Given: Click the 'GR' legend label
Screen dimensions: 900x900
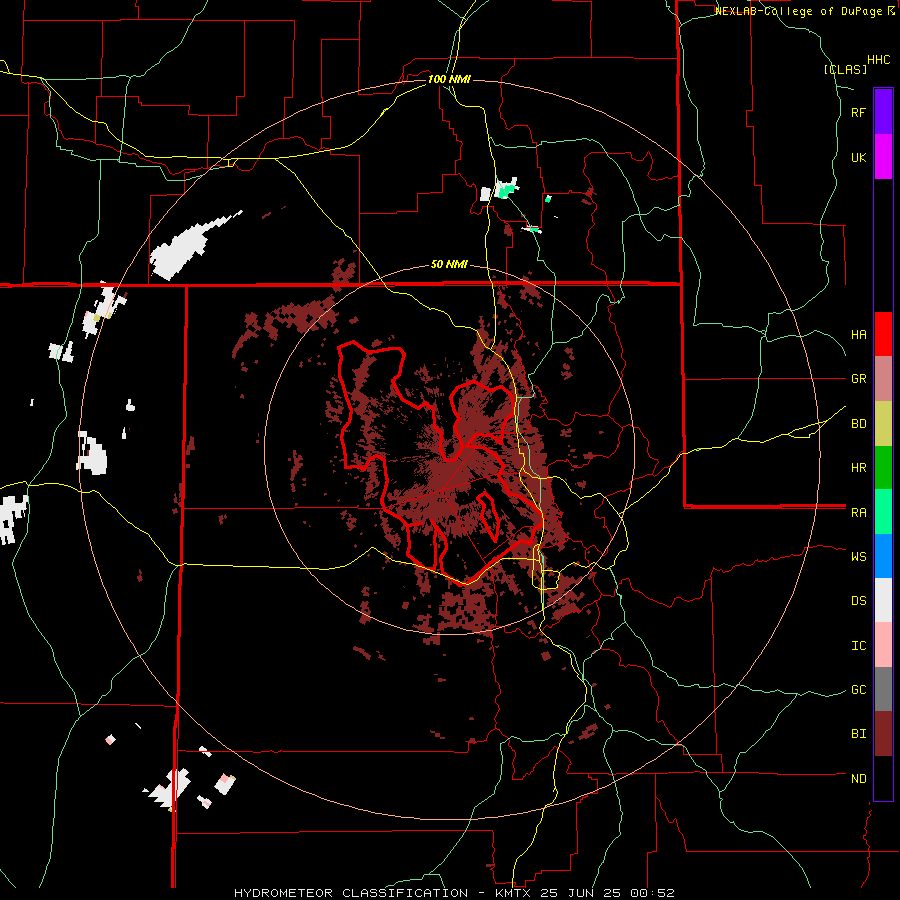Looking at the screenshot, I should click(858, 379).
